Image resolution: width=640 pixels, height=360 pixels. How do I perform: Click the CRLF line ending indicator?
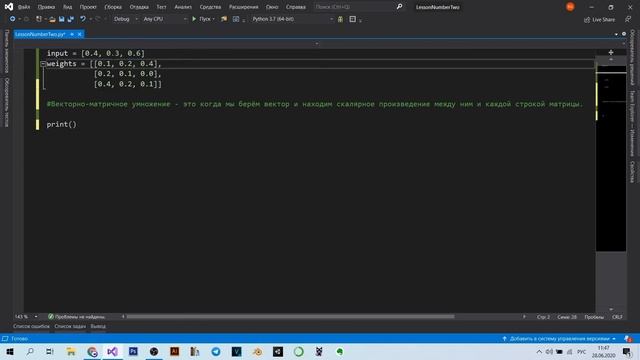[x=617, y=317]
